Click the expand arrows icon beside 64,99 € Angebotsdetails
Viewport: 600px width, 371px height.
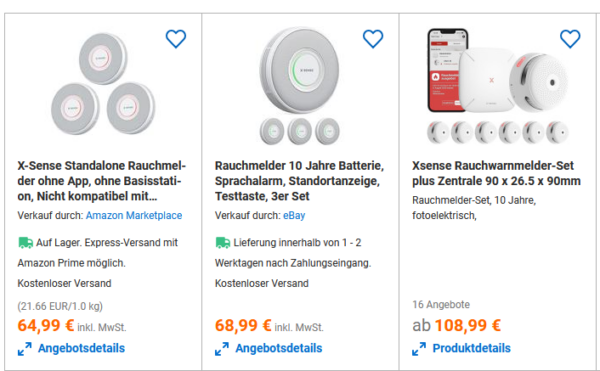pyautogui.click(x=25, y=349)
